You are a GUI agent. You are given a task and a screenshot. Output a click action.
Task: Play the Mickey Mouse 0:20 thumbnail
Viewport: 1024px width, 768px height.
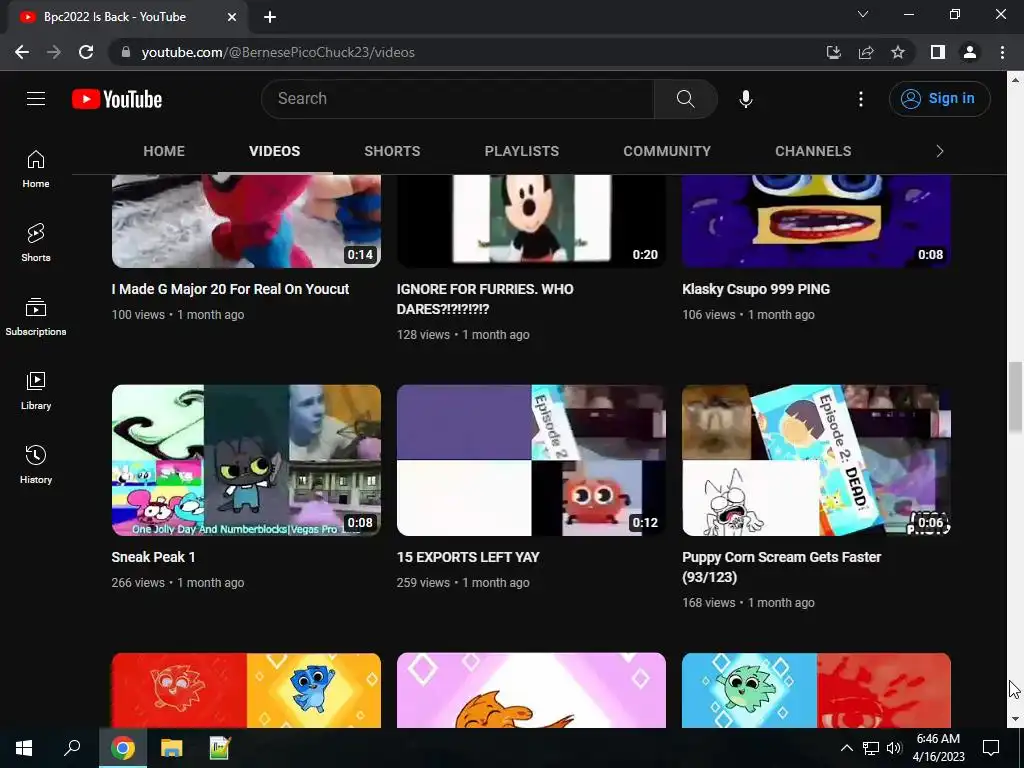pos(531,221)
